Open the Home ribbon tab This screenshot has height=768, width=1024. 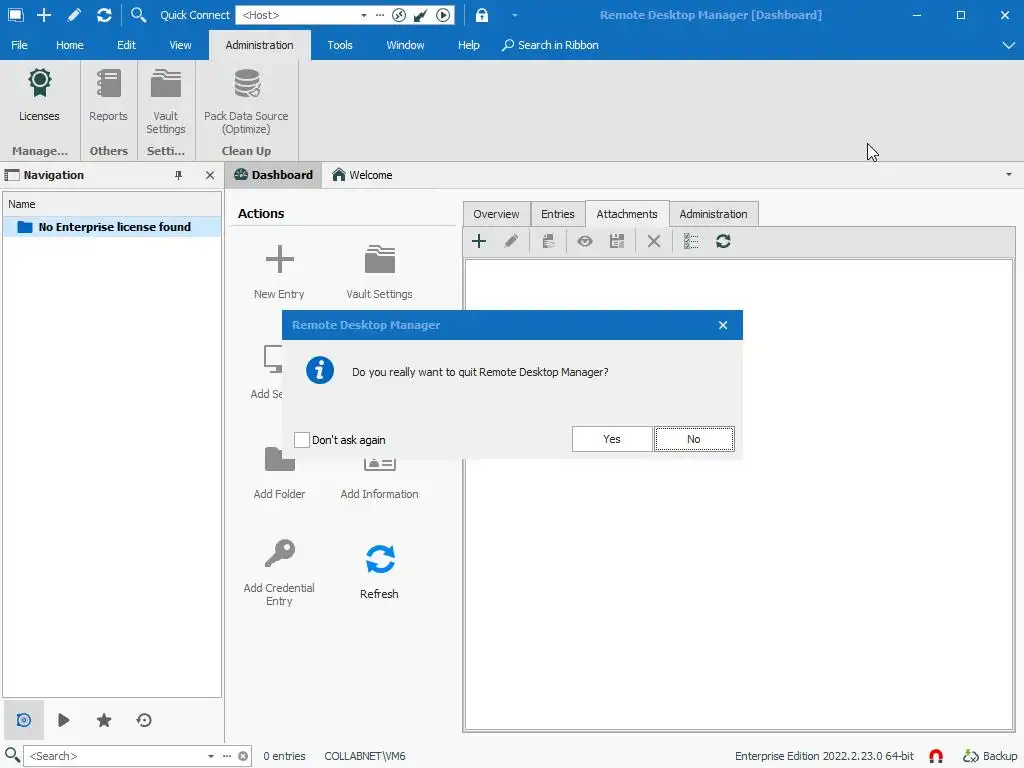point(69,45)
